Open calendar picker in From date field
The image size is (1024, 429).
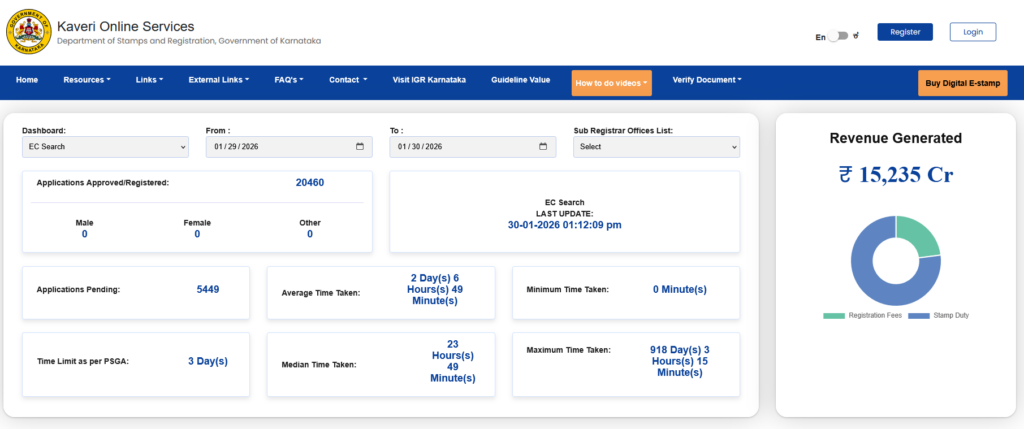360,147
